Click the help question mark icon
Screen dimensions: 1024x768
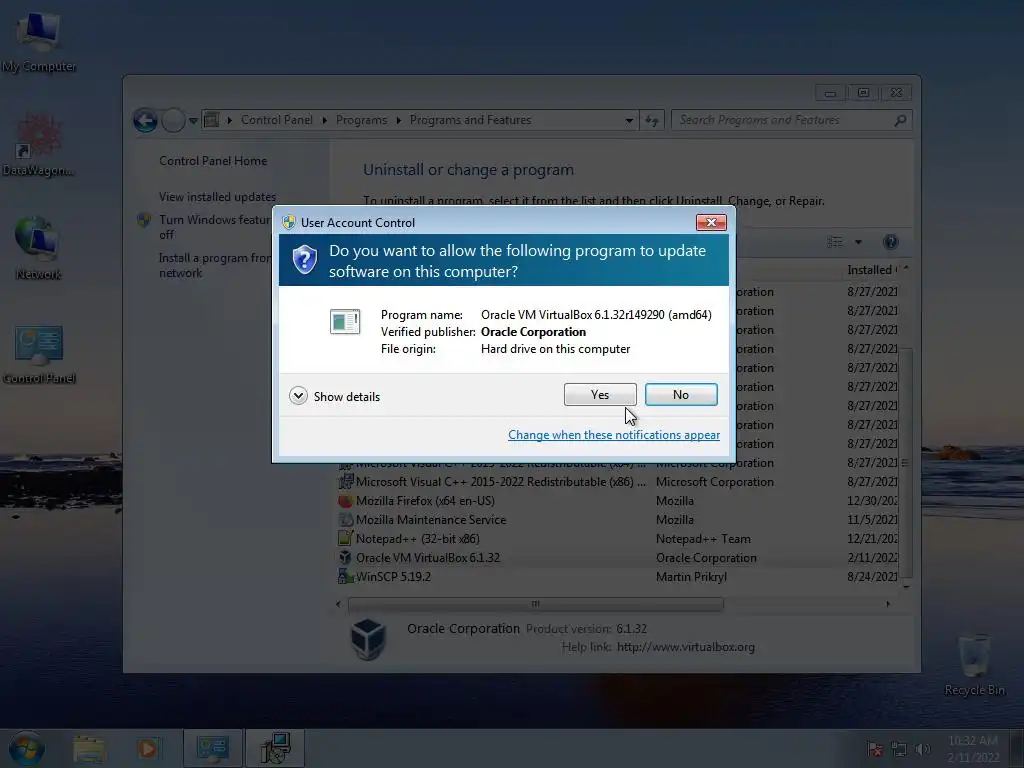click(890, 242)
